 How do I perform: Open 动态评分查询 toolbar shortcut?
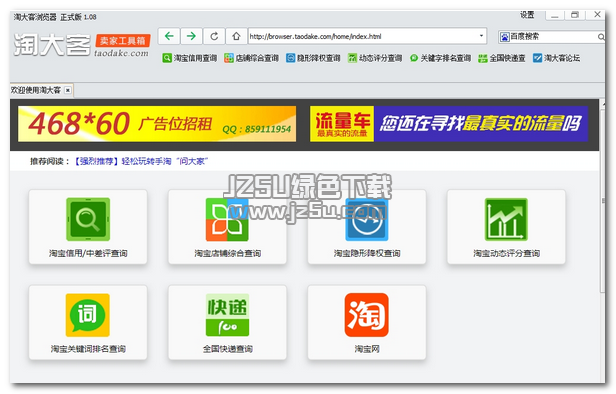pyautogui.click(x=375, y=58)
